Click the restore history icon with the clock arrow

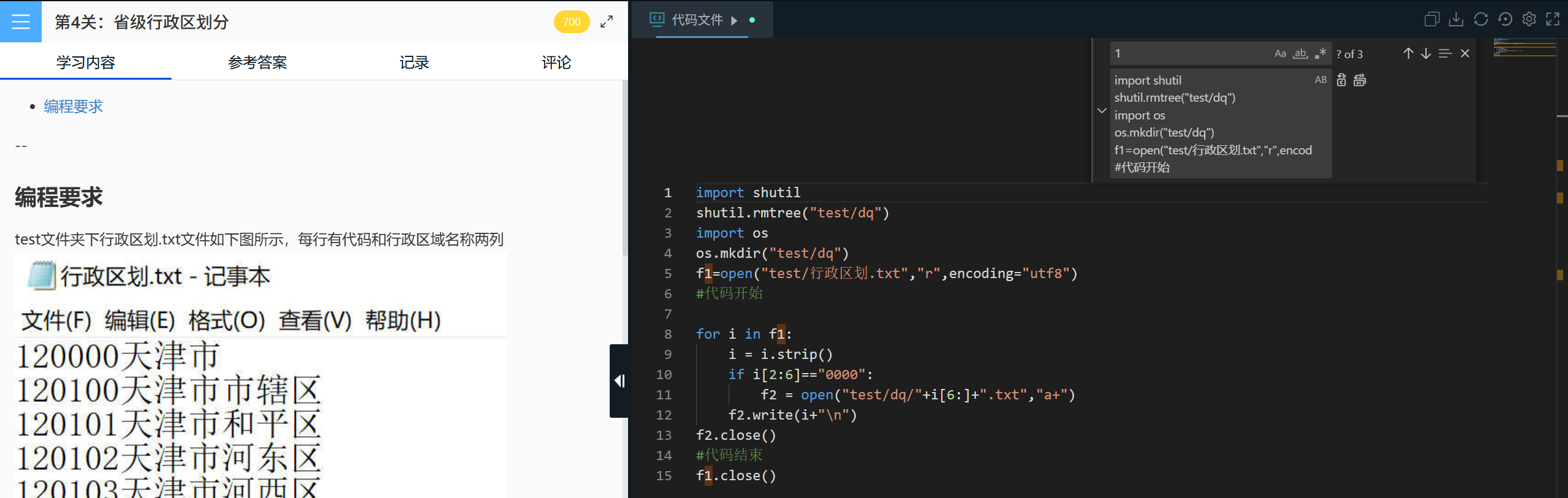point(1505,20)
